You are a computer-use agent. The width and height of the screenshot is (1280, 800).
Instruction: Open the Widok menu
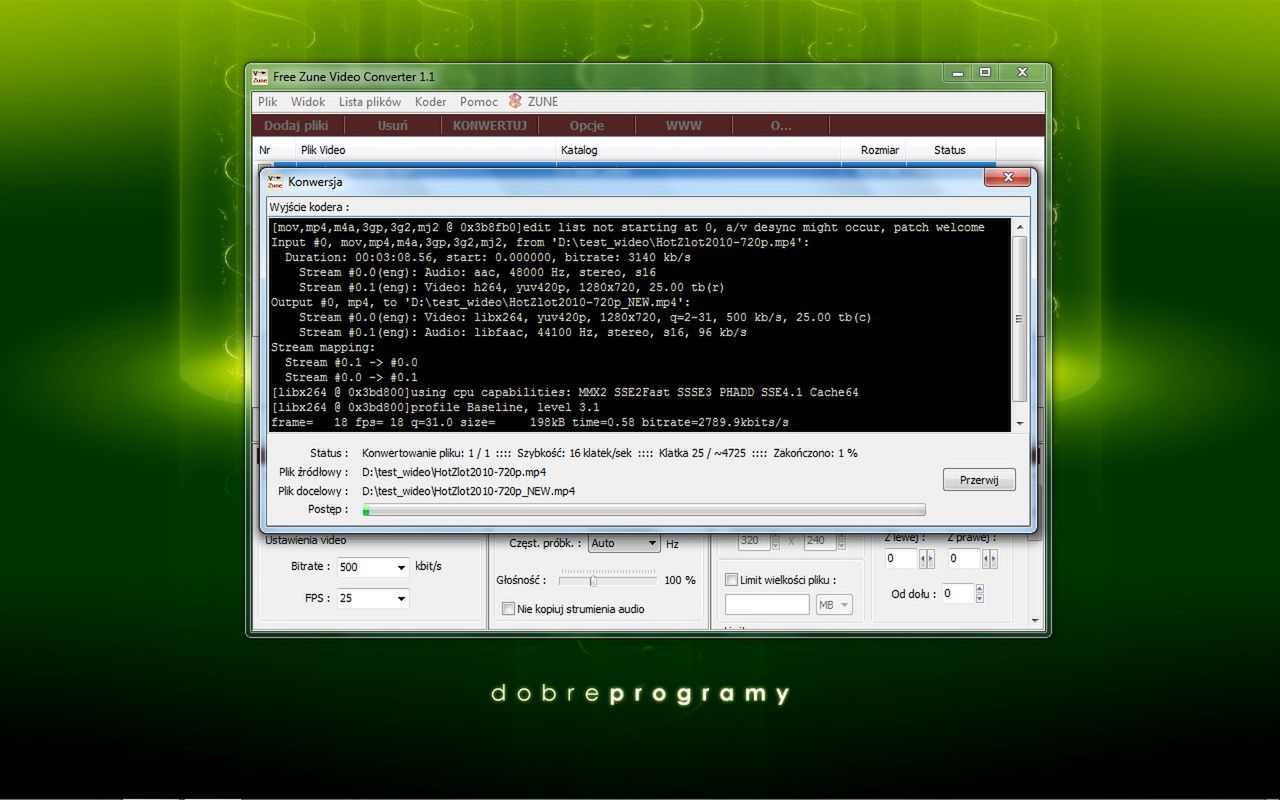pyautogui.click(x=308, y=102)
